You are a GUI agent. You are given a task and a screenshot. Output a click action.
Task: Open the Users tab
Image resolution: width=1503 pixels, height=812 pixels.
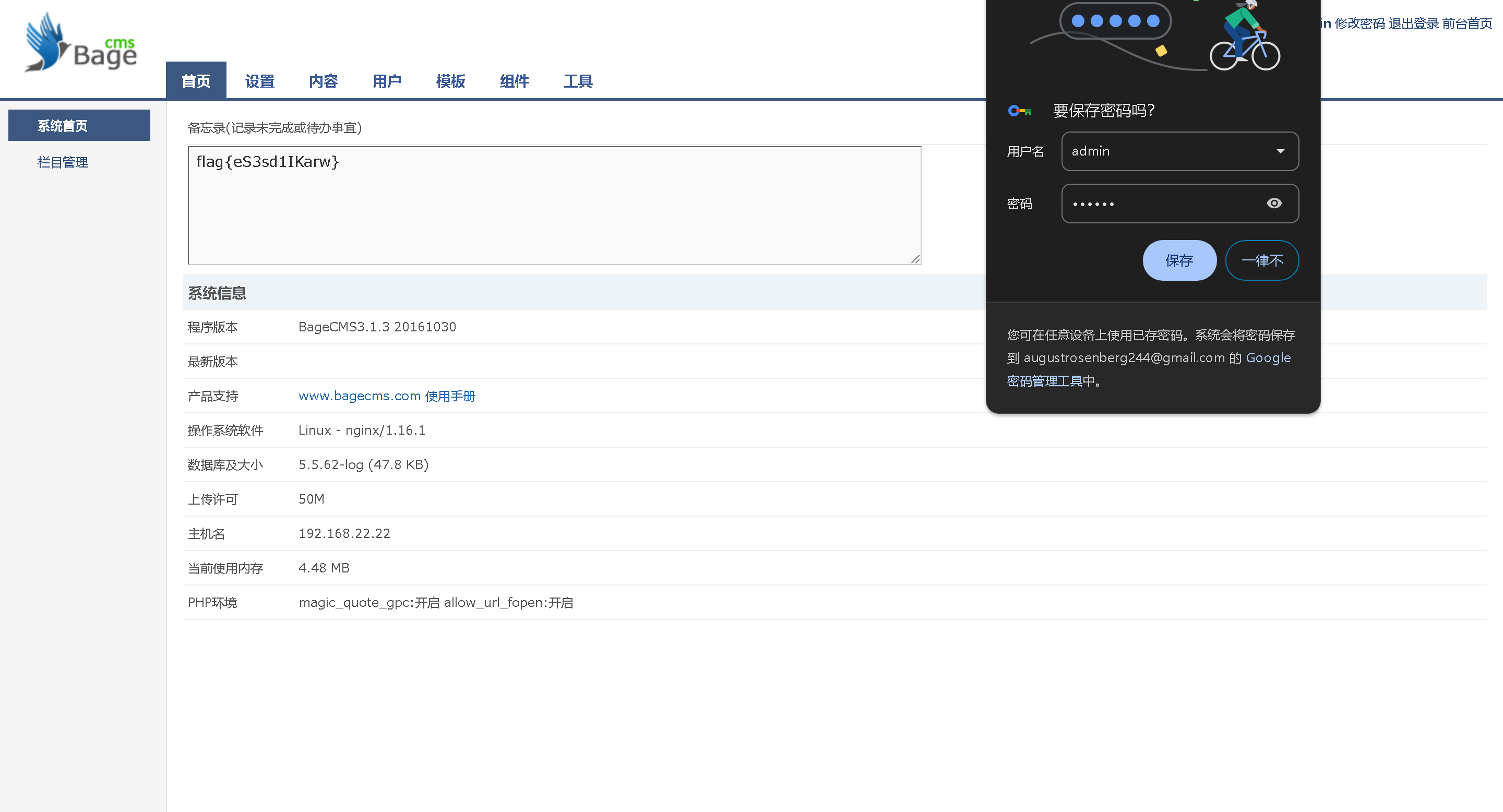pyautogui.click(x=387, y=81)
